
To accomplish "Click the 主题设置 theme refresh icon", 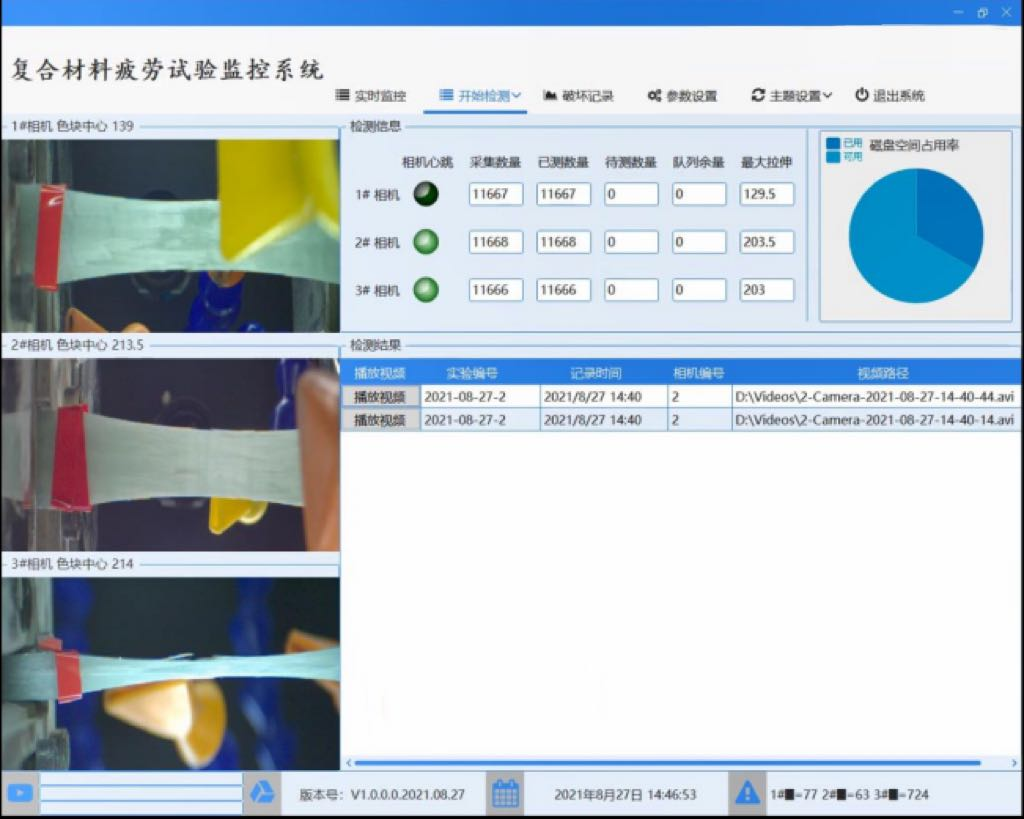I will pyautogui.click(x=757, y=95).
